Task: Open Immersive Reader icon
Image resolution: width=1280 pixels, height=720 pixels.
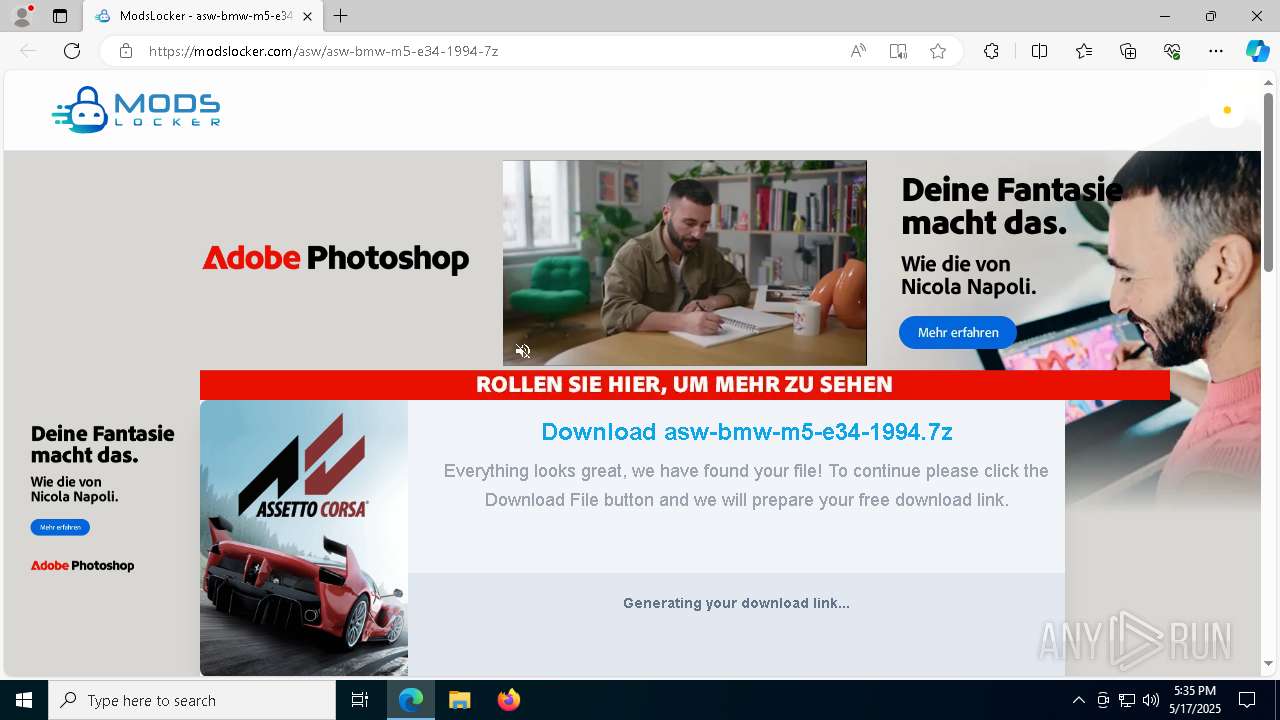Action: [898, 51]
